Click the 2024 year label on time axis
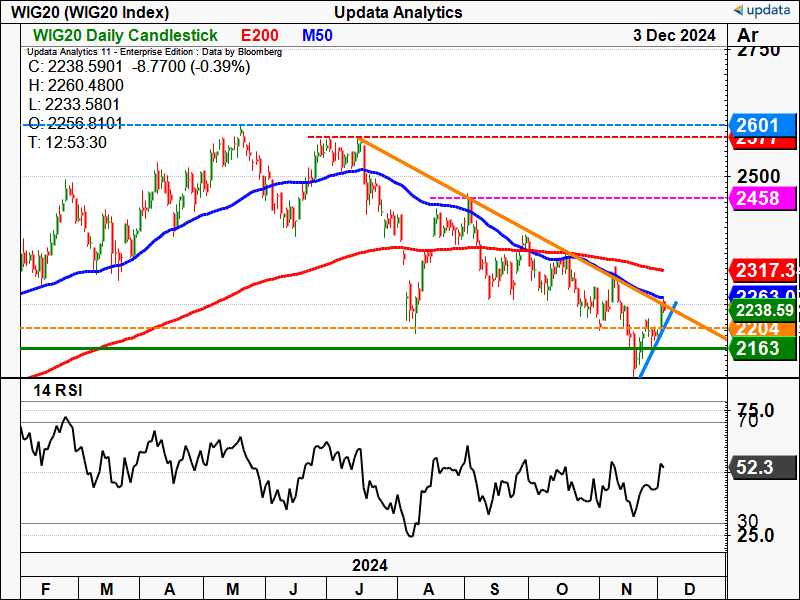The width and height of the screenshot is (800, 600). coord(370,565)
